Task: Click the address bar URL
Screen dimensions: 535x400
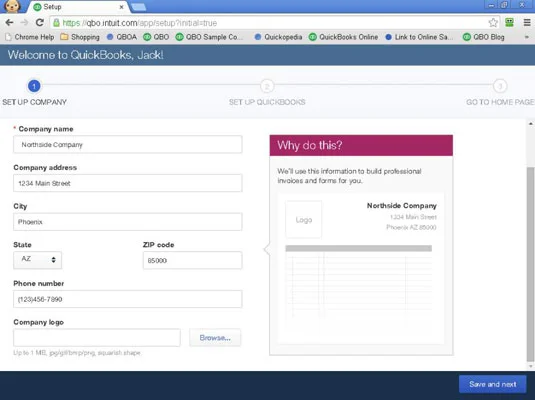Action: tap(140, 23)
